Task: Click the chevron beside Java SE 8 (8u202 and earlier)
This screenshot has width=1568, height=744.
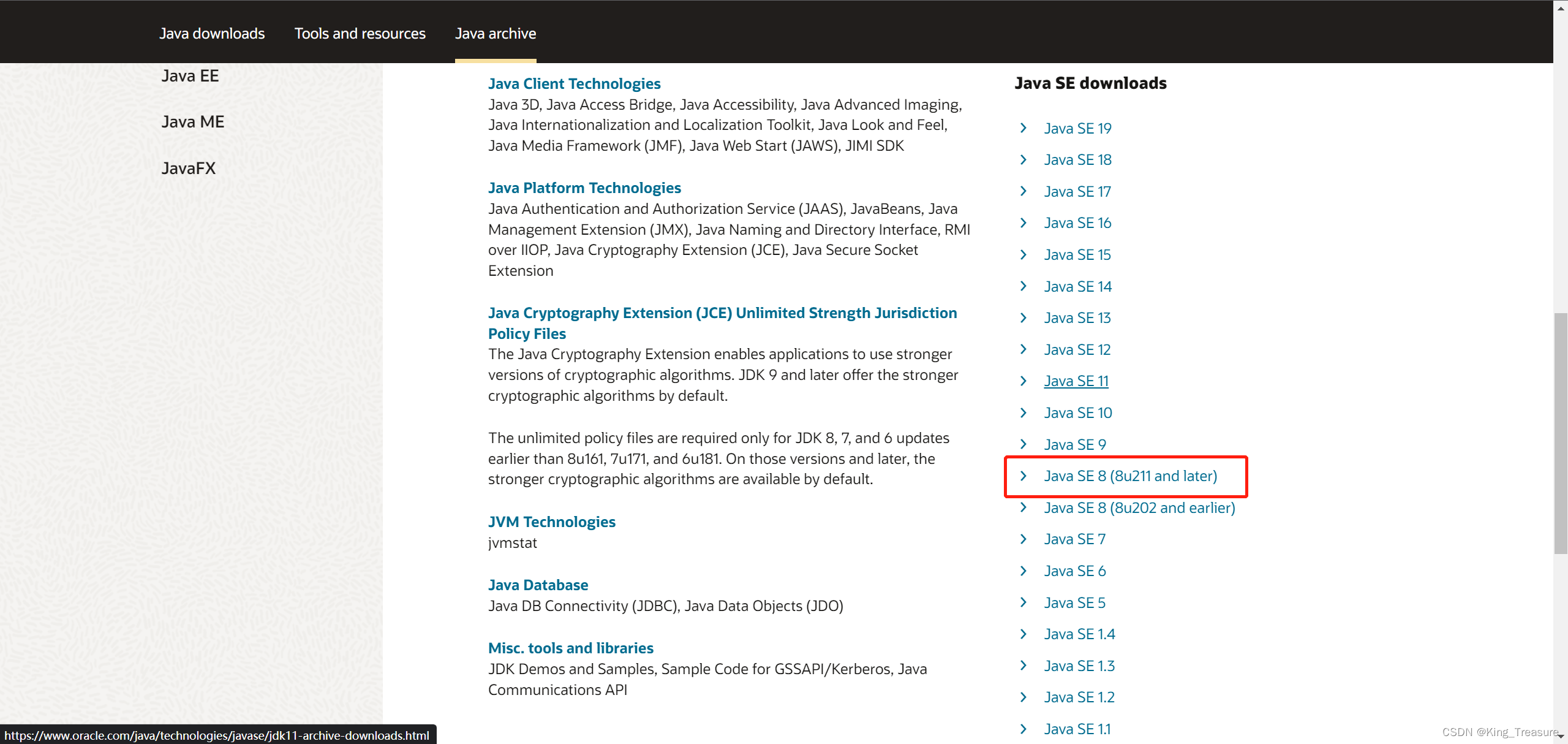Action: pyautogui.click(x=1023, y=507)
